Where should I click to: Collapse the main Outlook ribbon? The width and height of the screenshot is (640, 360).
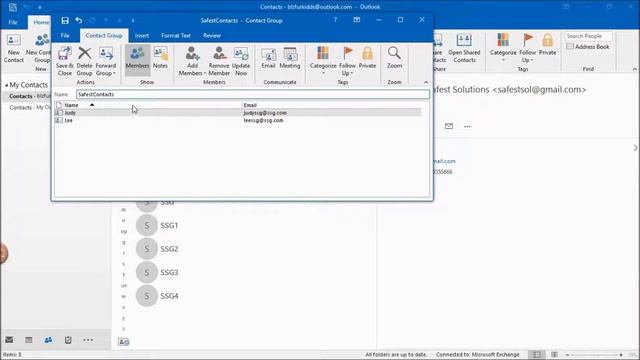(x=635, y=69)
